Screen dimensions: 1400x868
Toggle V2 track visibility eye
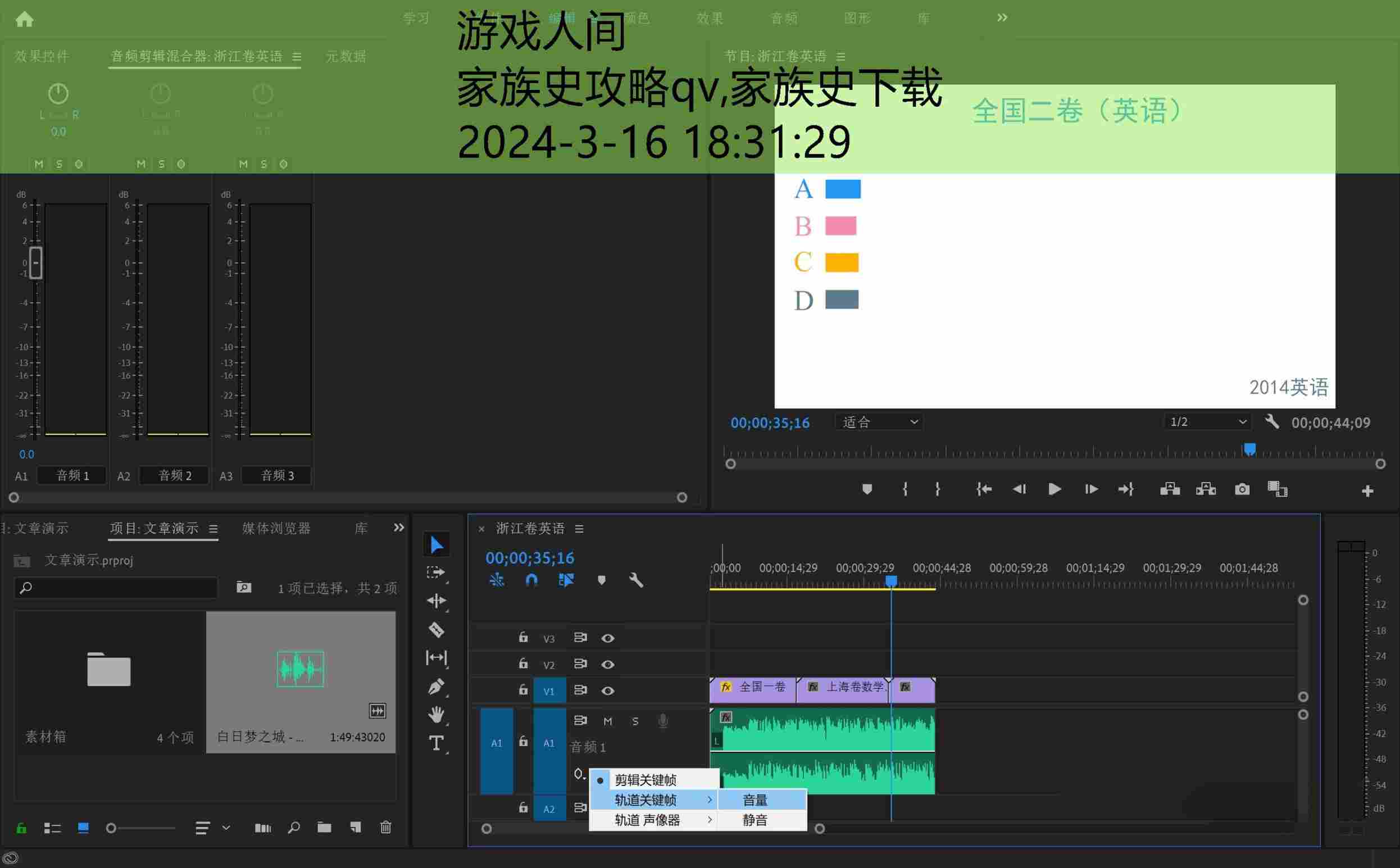[x=607, y=664]
